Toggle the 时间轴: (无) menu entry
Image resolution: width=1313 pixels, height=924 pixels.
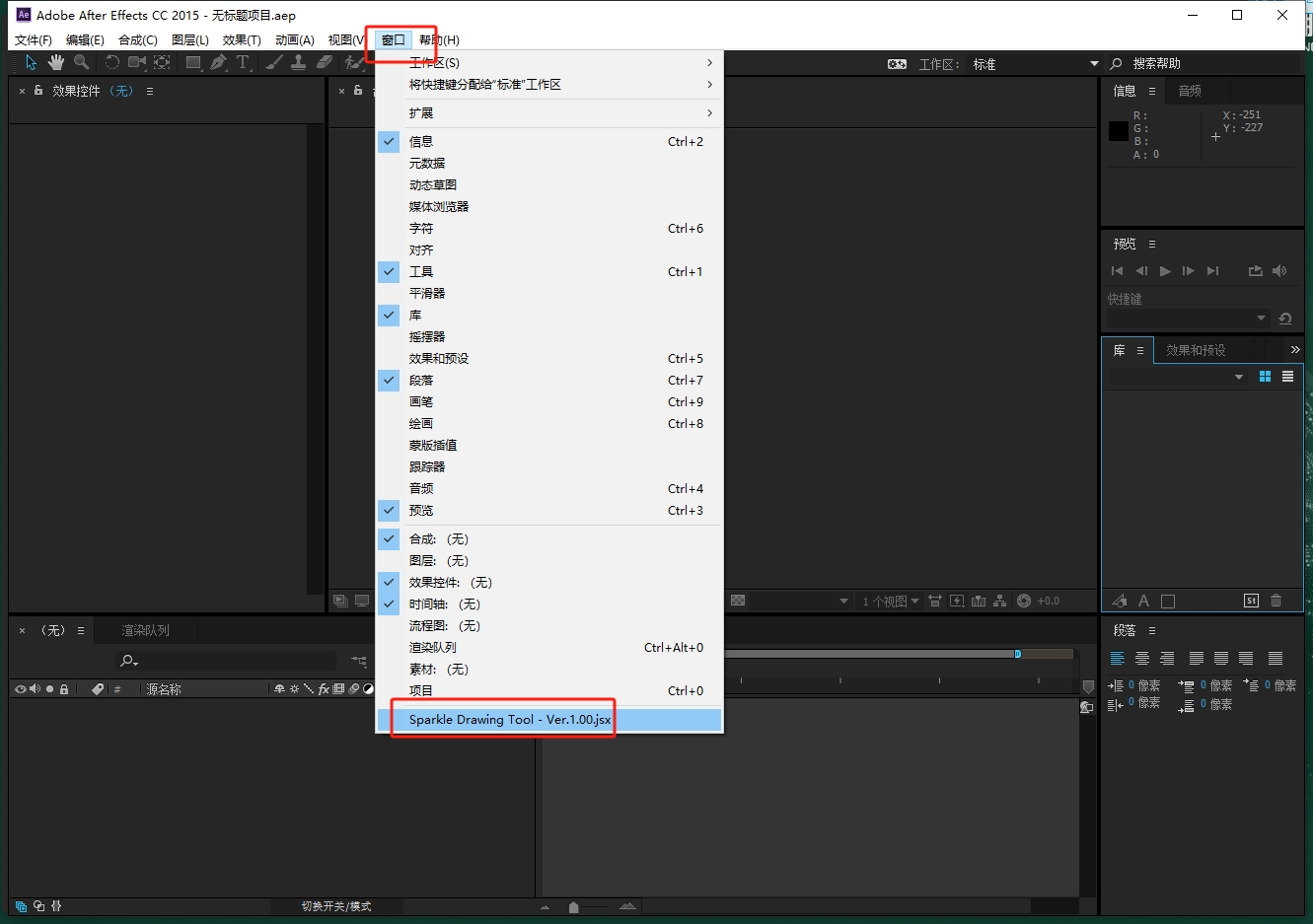pos(549,604)
